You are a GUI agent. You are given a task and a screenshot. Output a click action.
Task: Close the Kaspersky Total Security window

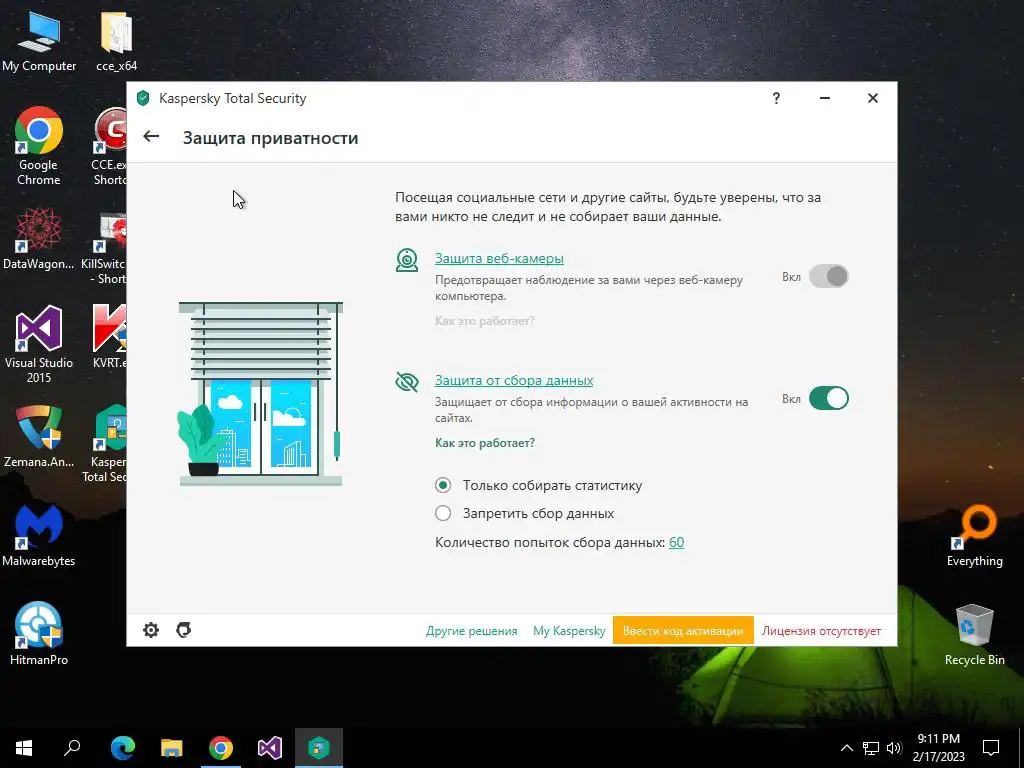coord(872,98)
